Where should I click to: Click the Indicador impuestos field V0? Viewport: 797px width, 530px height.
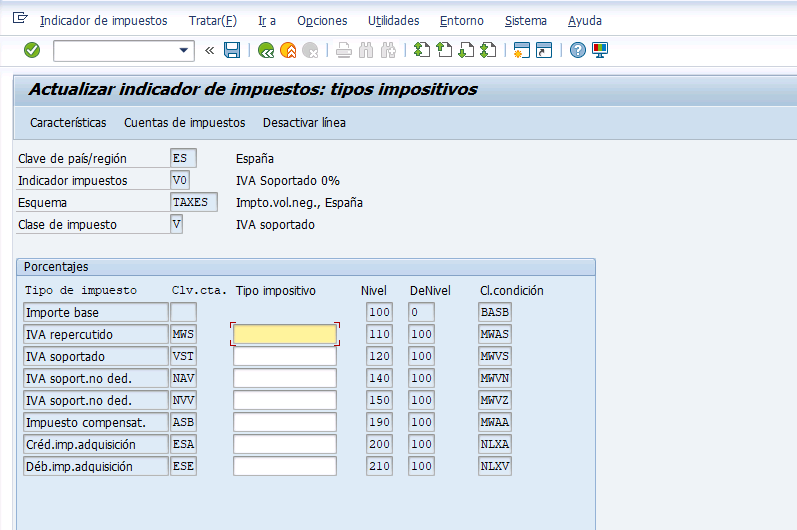tap(179, 180)
